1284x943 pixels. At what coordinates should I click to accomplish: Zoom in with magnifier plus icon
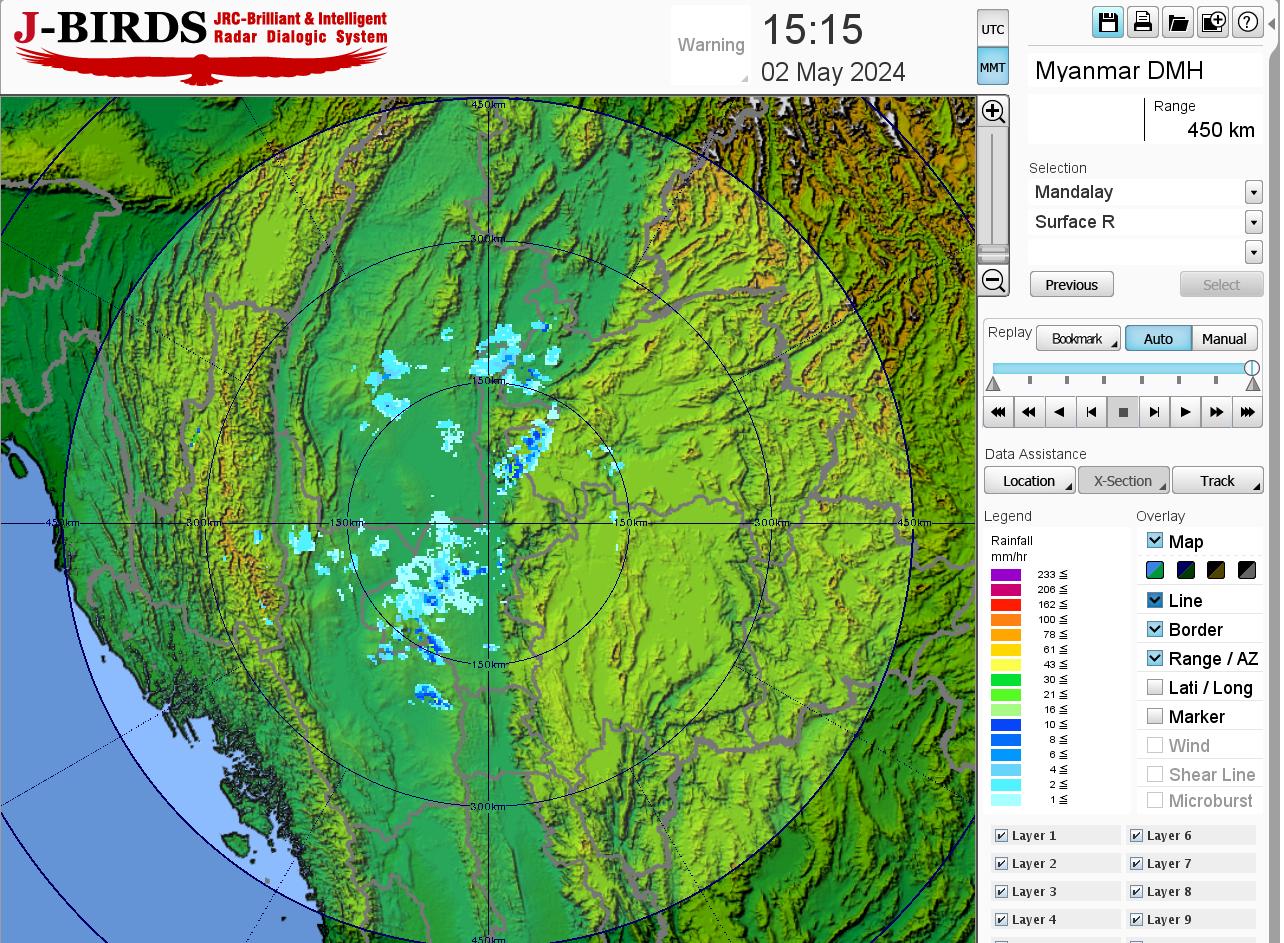coord(993,111)
